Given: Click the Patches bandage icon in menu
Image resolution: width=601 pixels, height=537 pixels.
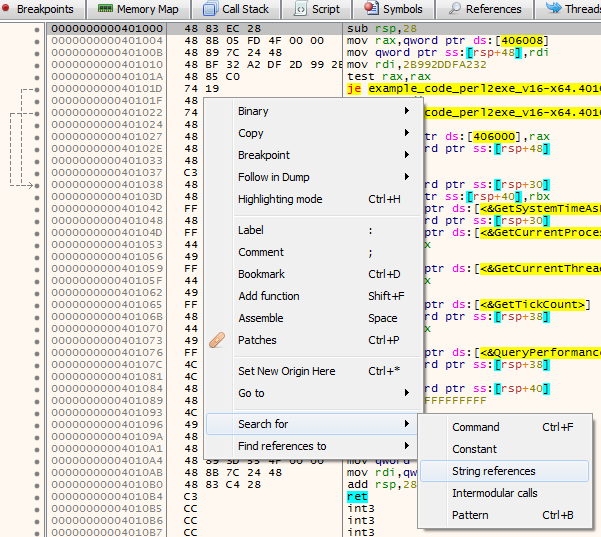Looking at the screenshot, I should 219,340.
